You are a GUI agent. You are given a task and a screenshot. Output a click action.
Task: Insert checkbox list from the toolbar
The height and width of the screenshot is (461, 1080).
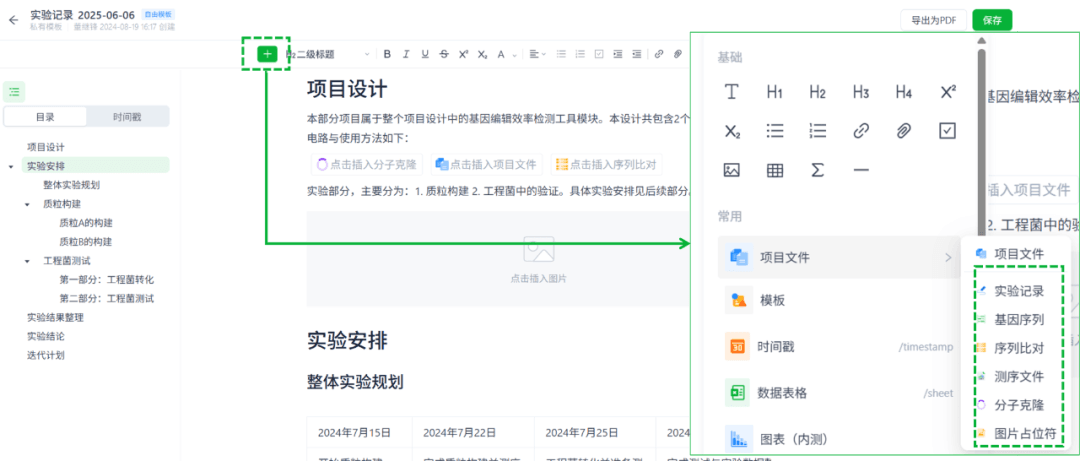tap(599, 54)
